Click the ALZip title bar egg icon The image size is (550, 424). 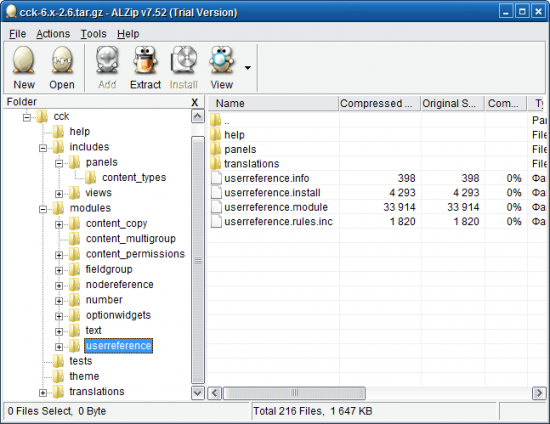click(12, 11)
